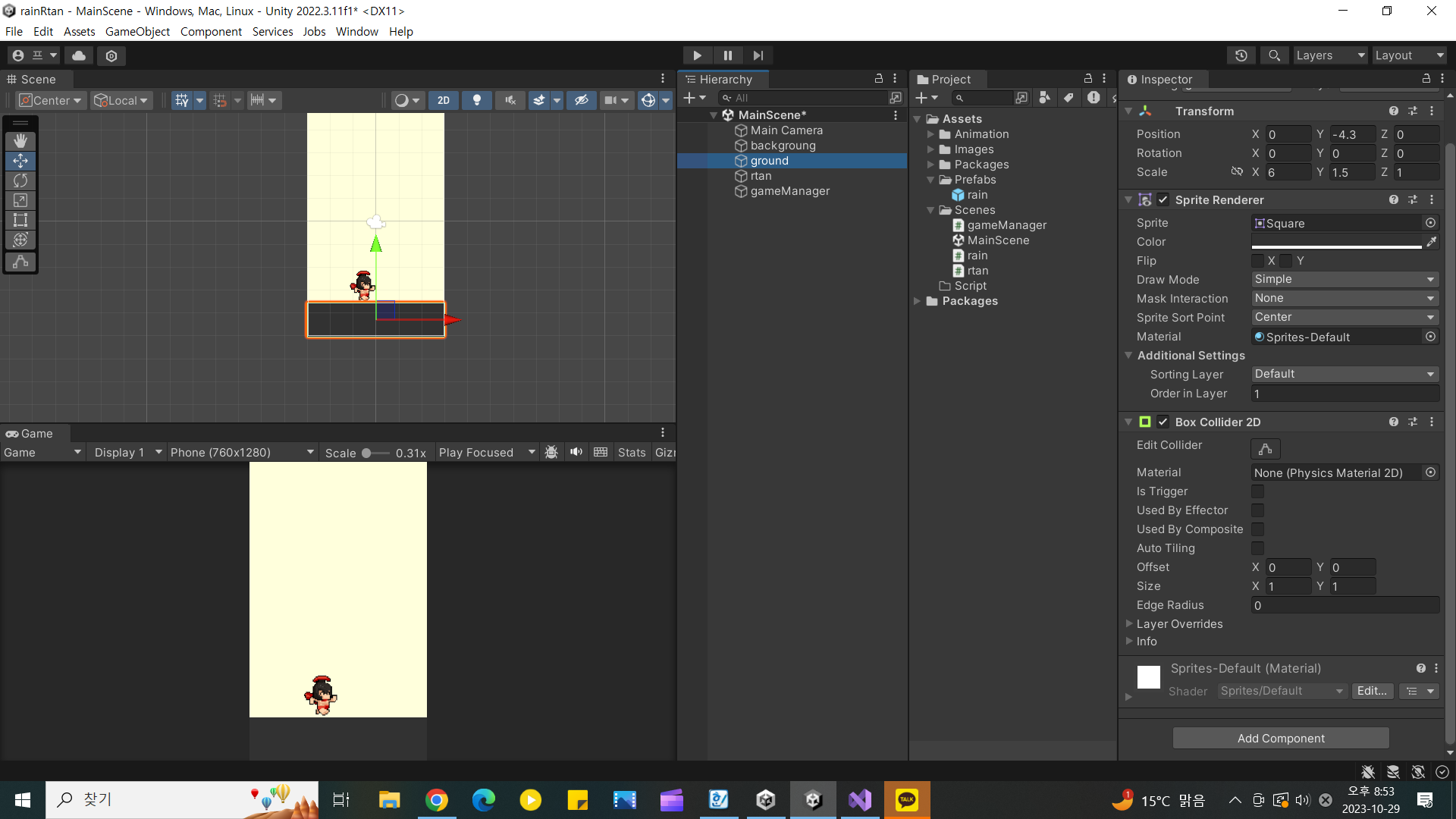Screen dimensions: 1456x819
Task: Open the Component menu
Action: point(211,31)
